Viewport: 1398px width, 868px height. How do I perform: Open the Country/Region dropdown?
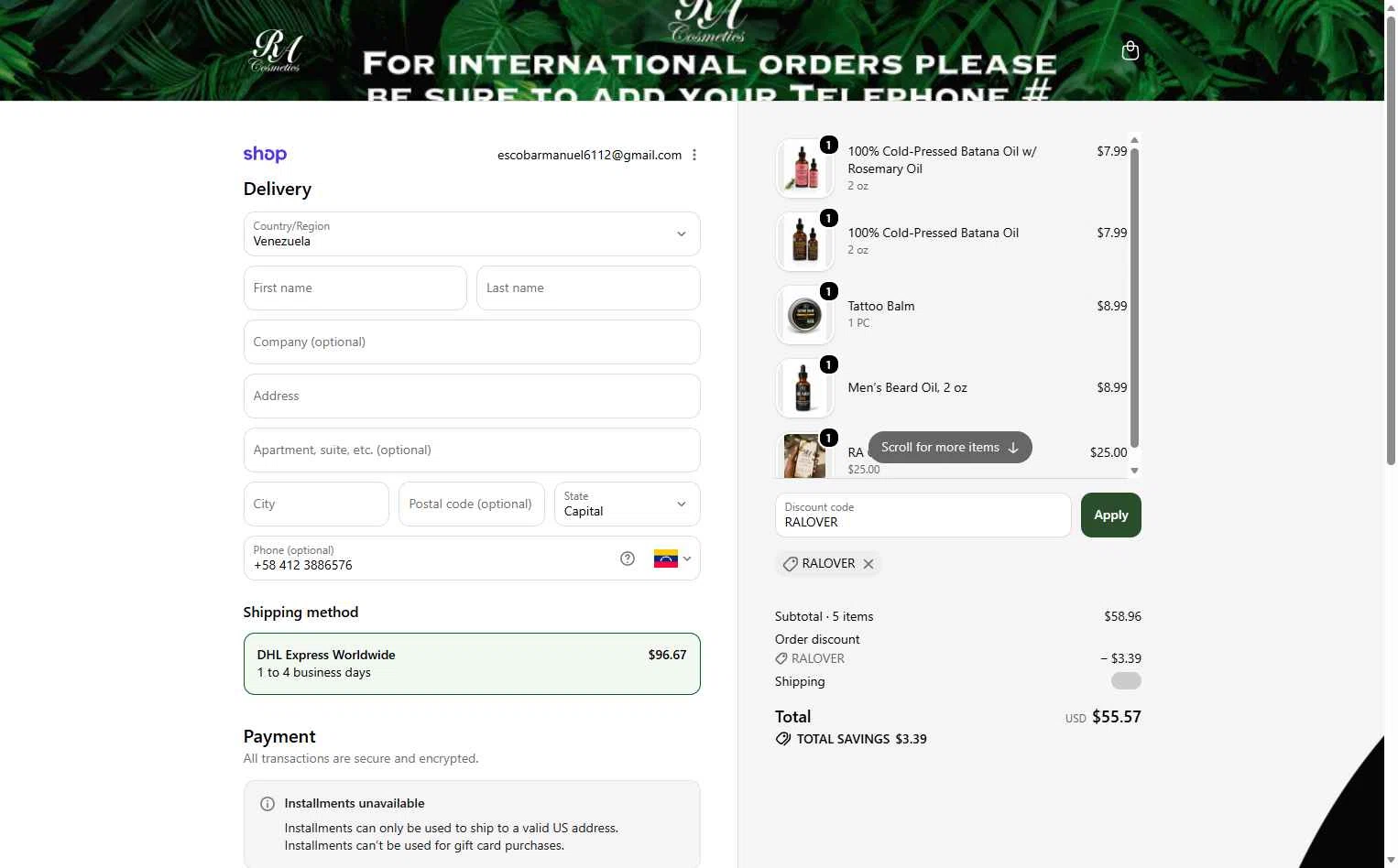472,233
